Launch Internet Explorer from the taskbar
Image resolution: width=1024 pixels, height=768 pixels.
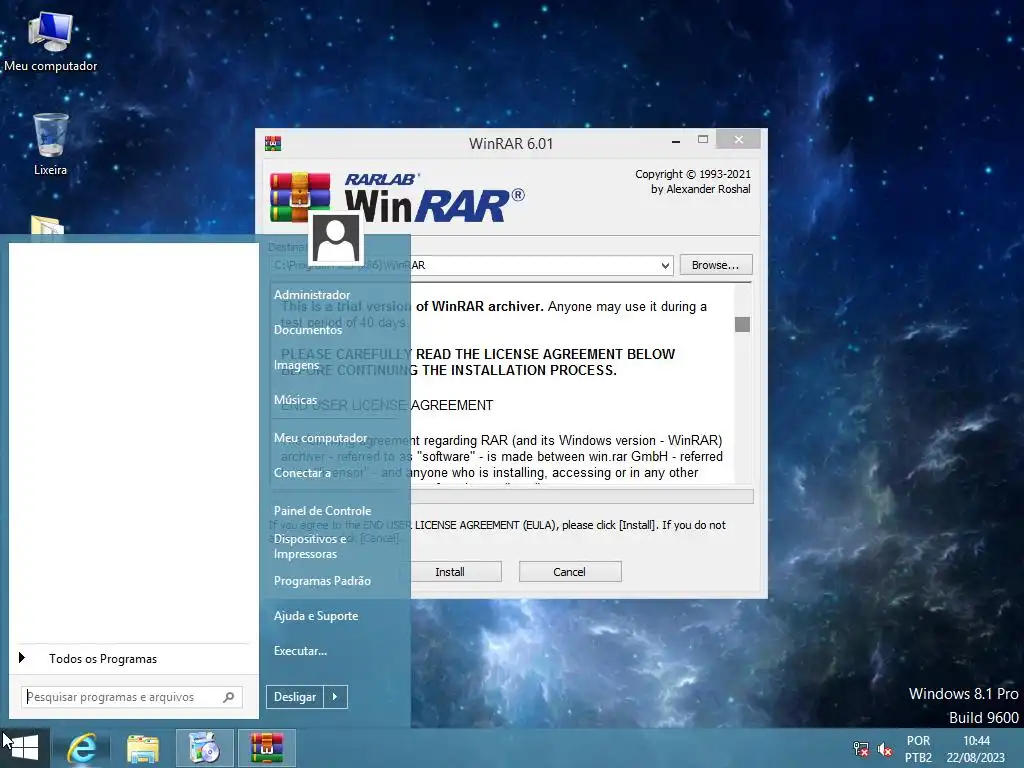pos(83,748)
